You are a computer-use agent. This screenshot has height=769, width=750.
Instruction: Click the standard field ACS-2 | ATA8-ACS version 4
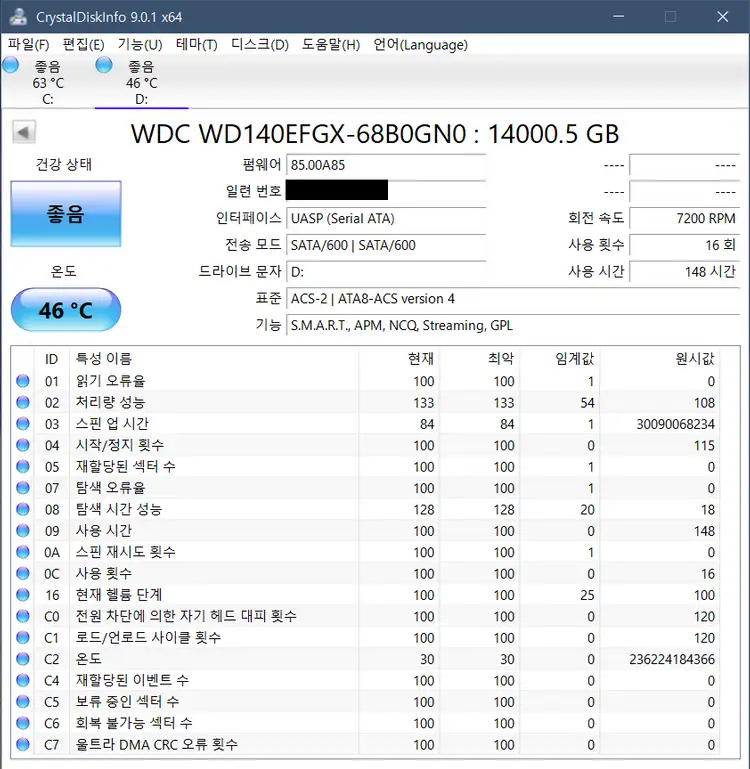(x=513, y=298)
